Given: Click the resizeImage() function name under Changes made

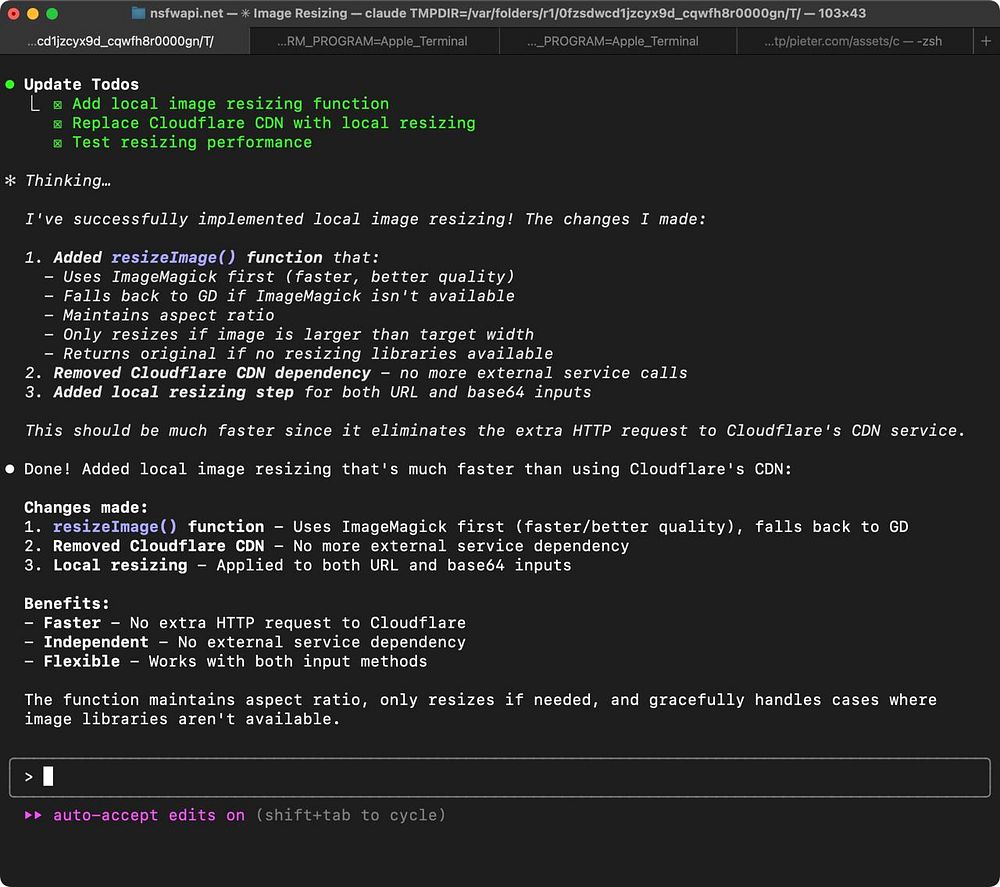Looking at the screenshot, I should coord(115,527).
